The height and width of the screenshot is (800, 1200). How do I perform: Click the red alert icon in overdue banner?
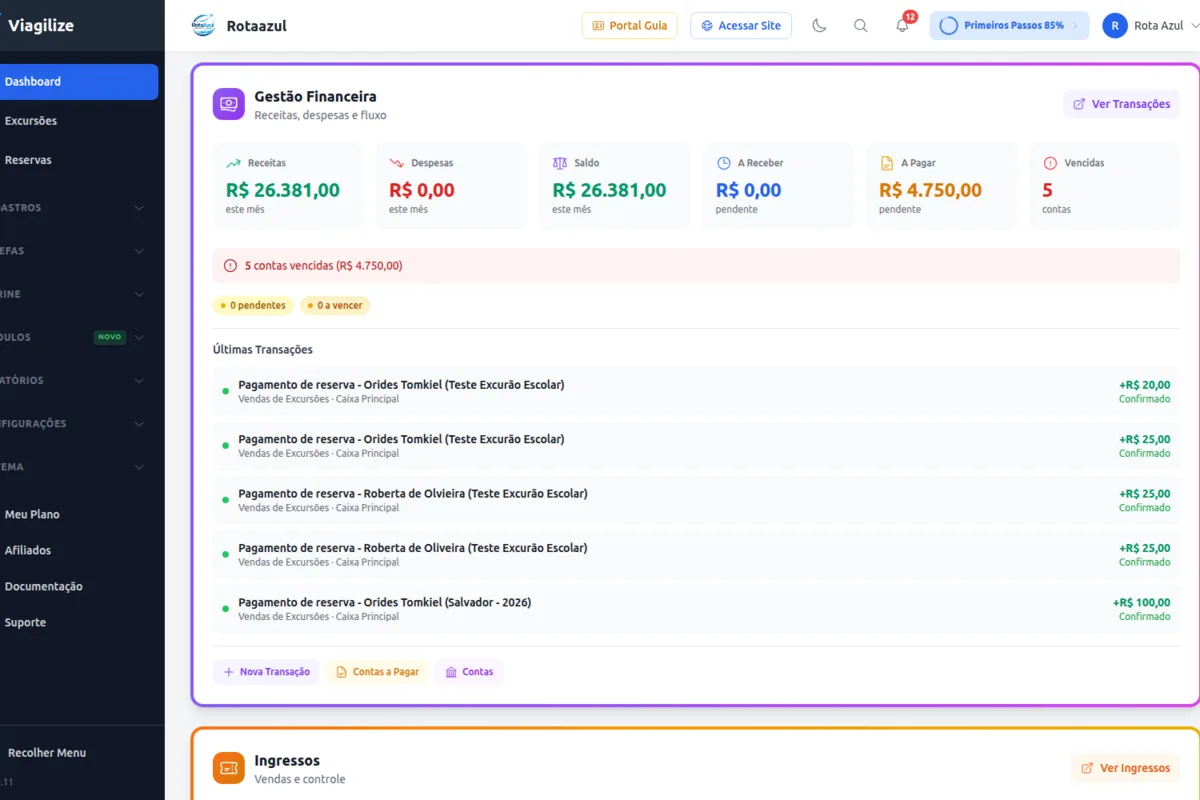[231, 266]
